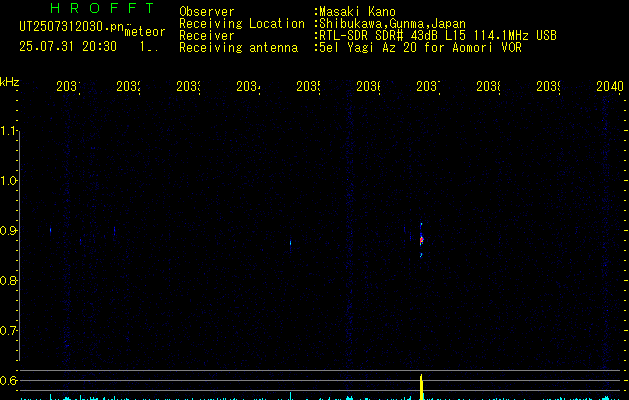Click the 0.6 kHz frequency axis label

tap(10, 380)
